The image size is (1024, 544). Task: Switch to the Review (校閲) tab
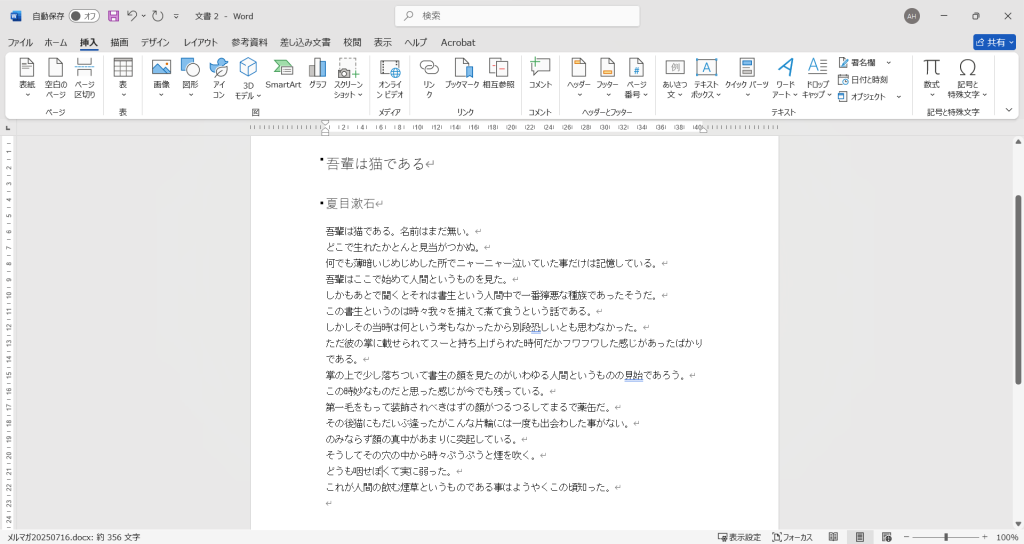point(353,42)
